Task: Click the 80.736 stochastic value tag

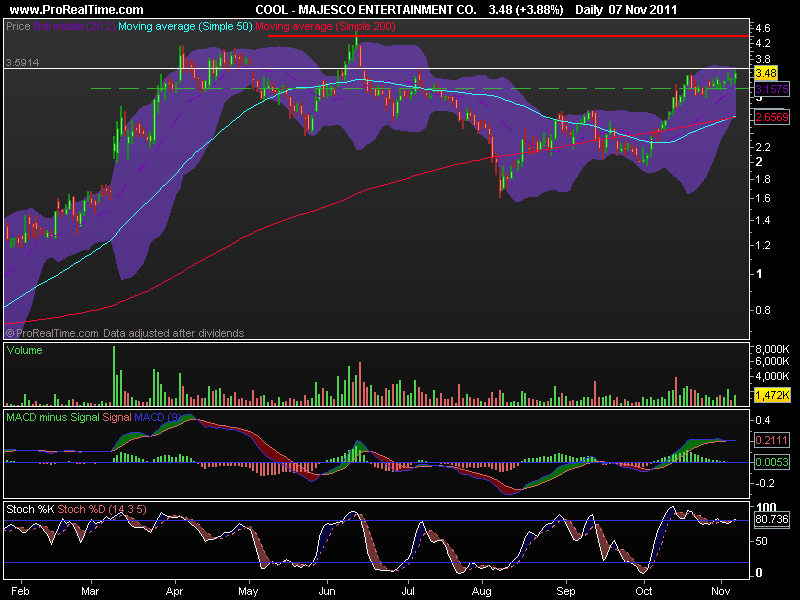Action: point(771,519)
